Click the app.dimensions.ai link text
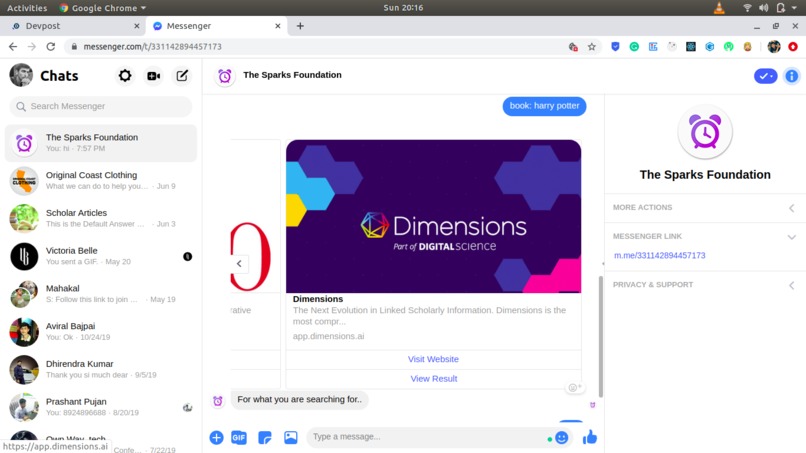The width and height of the screenshot is (806, 453). [328, 336]
